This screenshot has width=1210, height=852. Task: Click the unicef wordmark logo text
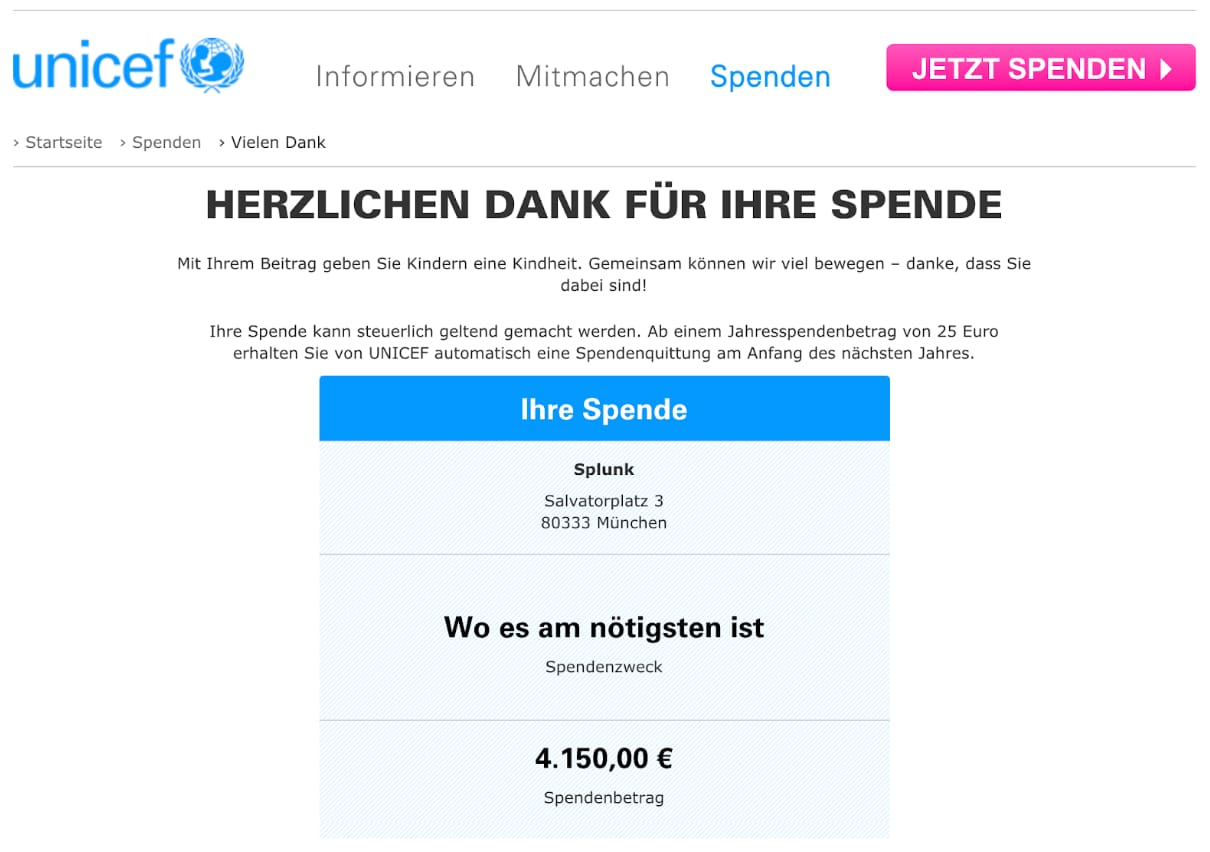94,65
